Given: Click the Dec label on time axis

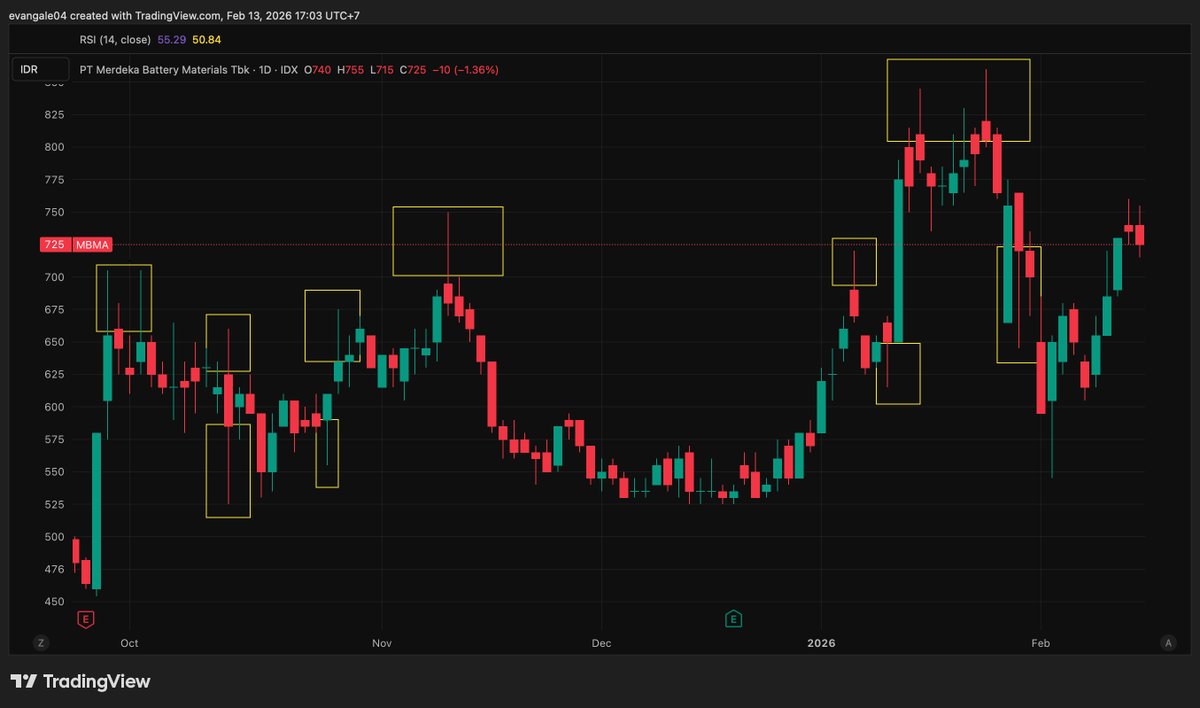Looking at the screenshot, I should click(601, 643).
